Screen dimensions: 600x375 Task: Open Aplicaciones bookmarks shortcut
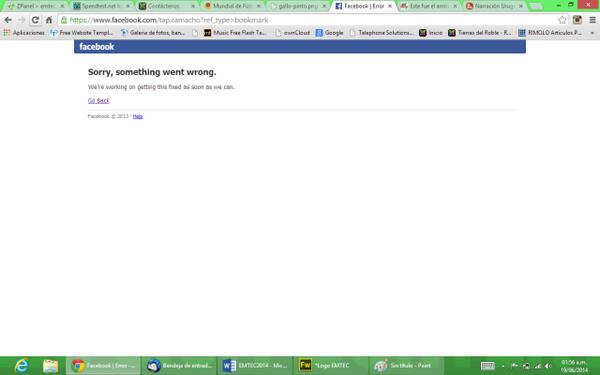click(24, 33)
